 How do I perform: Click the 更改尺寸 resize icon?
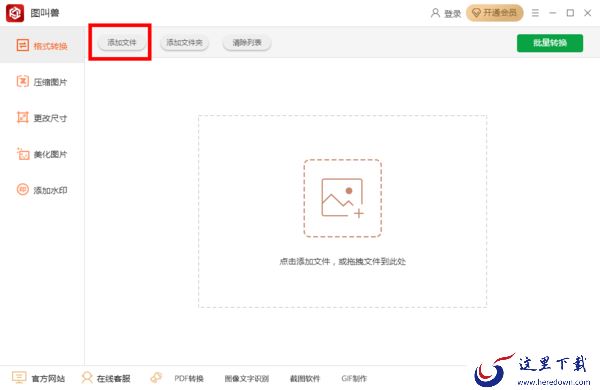click(x=23, y=117)
